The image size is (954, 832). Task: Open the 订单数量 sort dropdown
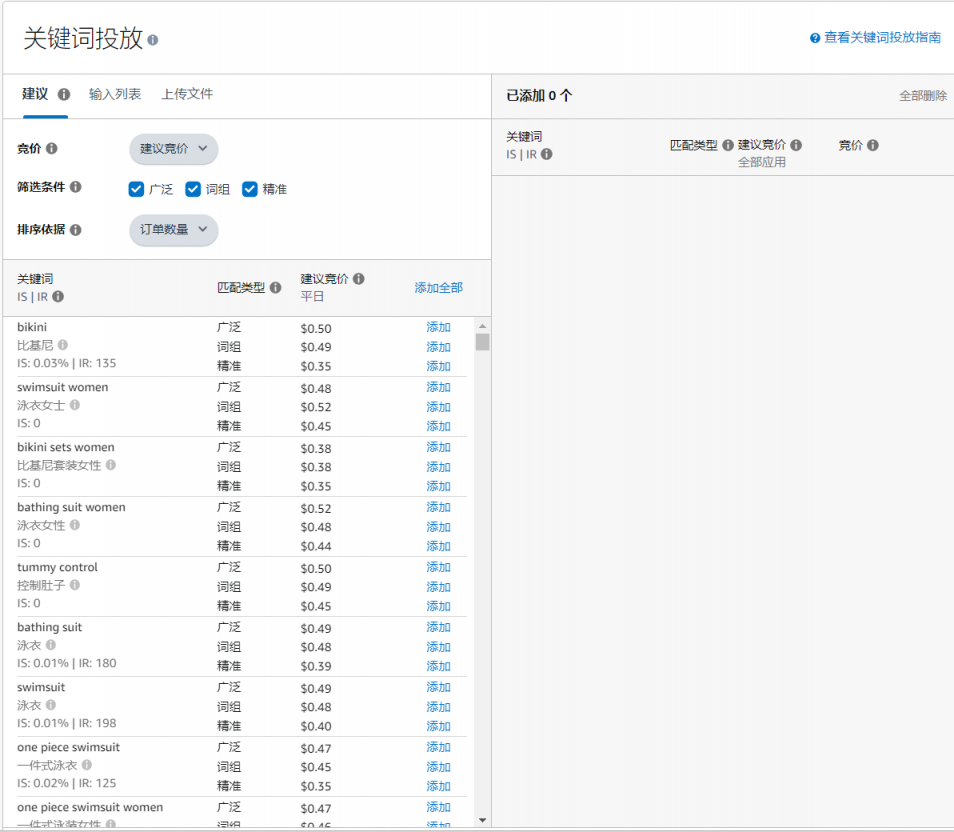click(x=173, y=230)
